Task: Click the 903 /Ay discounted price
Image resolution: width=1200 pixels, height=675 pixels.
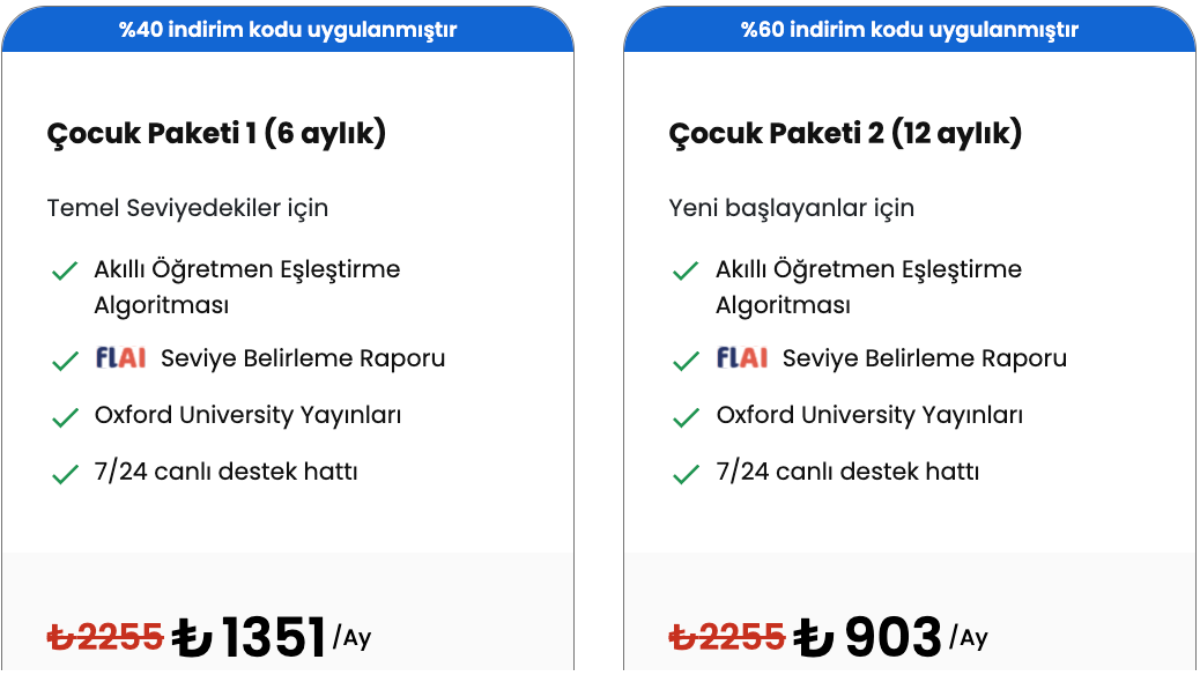Action: tap(891, 637)
